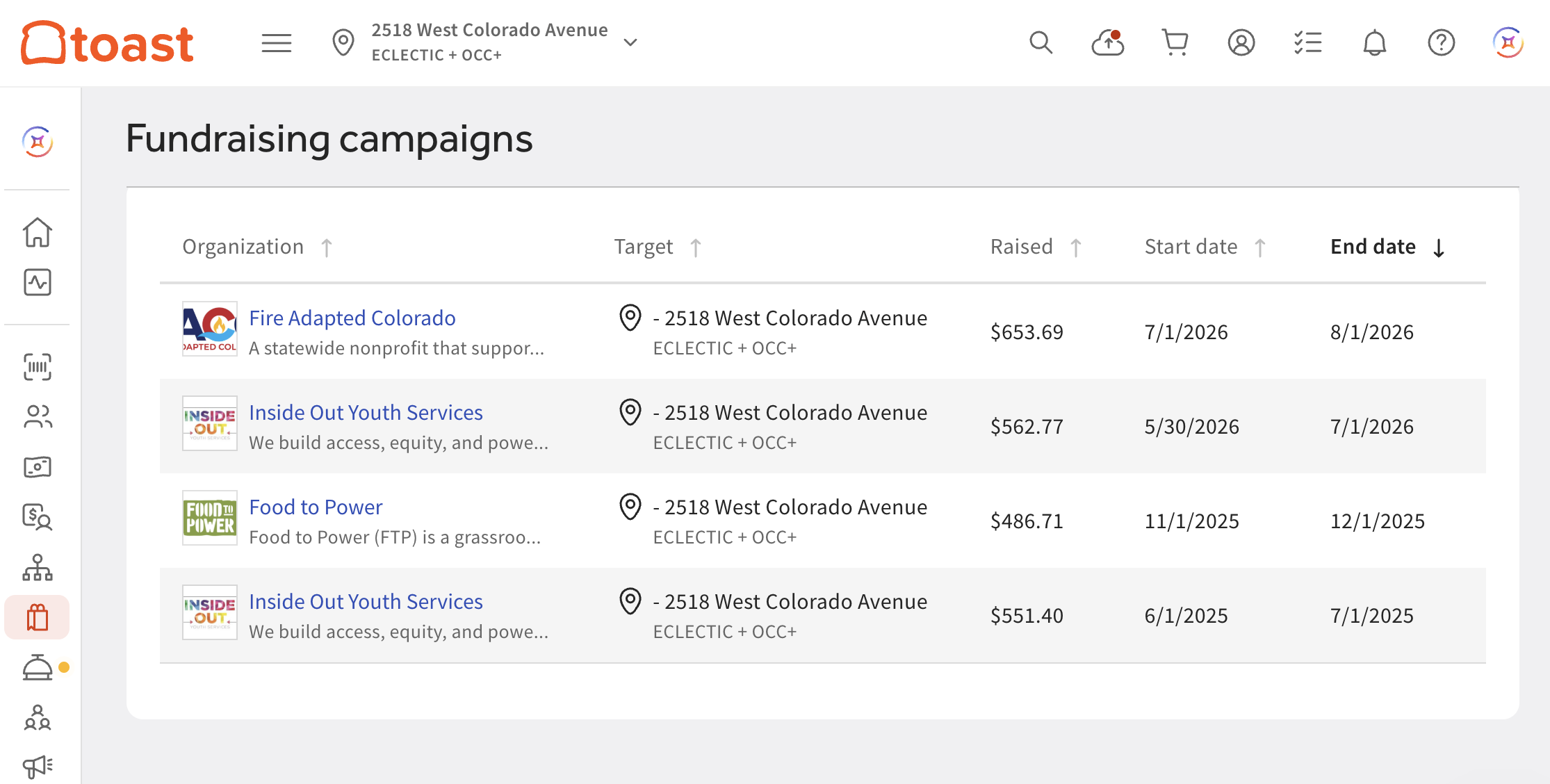
Task: Open the cloud publish icon
Action: 1108,43
